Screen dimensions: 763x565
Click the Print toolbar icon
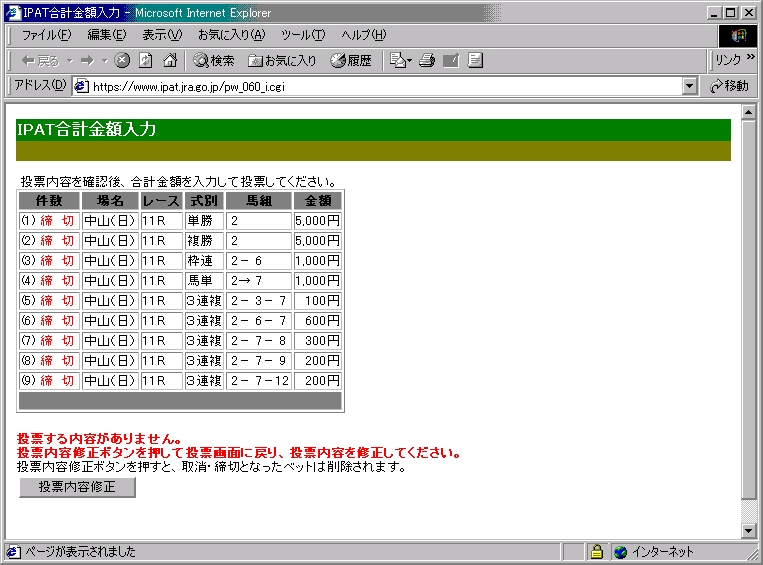point(427,60)
